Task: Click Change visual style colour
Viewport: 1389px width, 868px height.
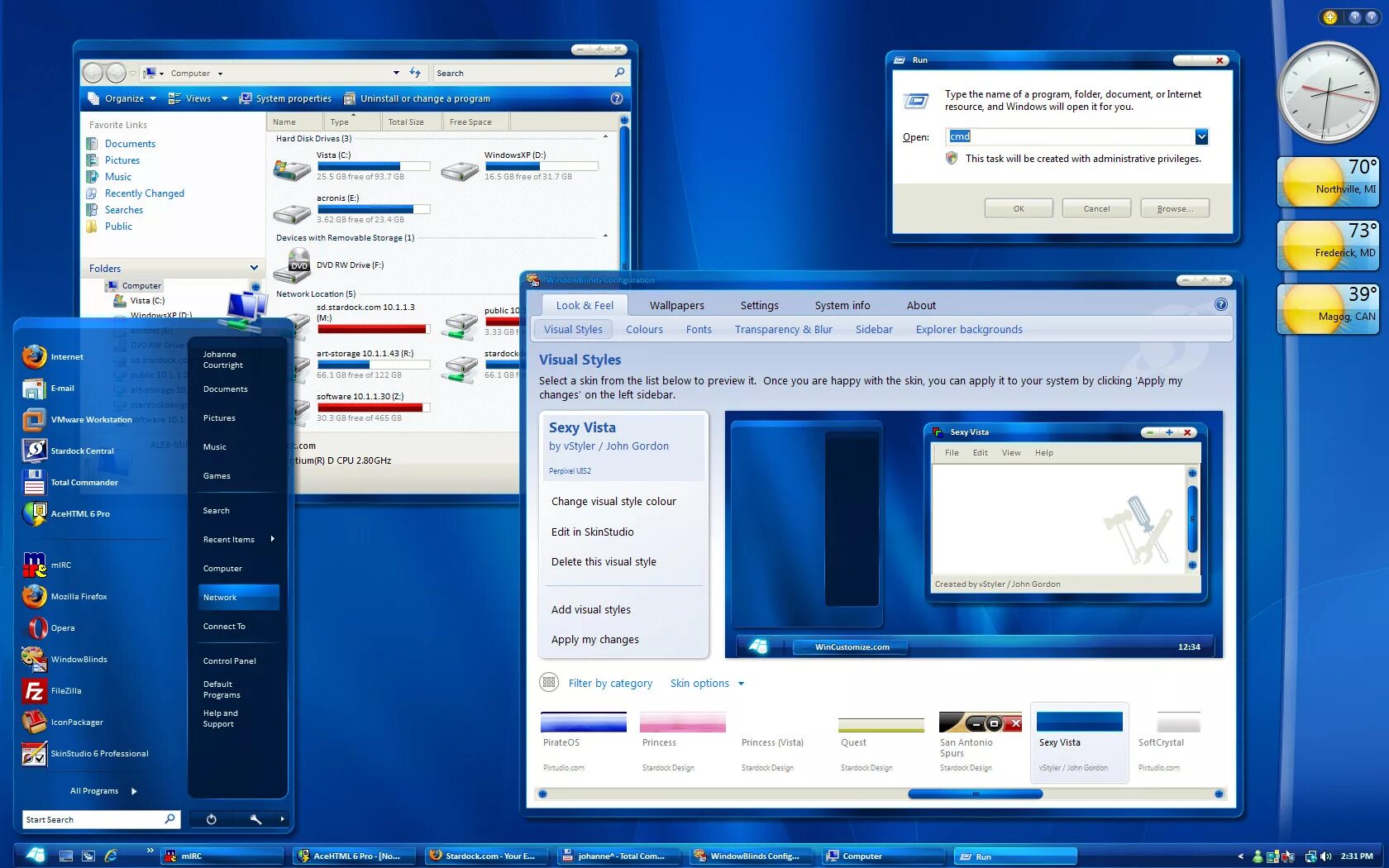Action: click(x=613, y=502)
